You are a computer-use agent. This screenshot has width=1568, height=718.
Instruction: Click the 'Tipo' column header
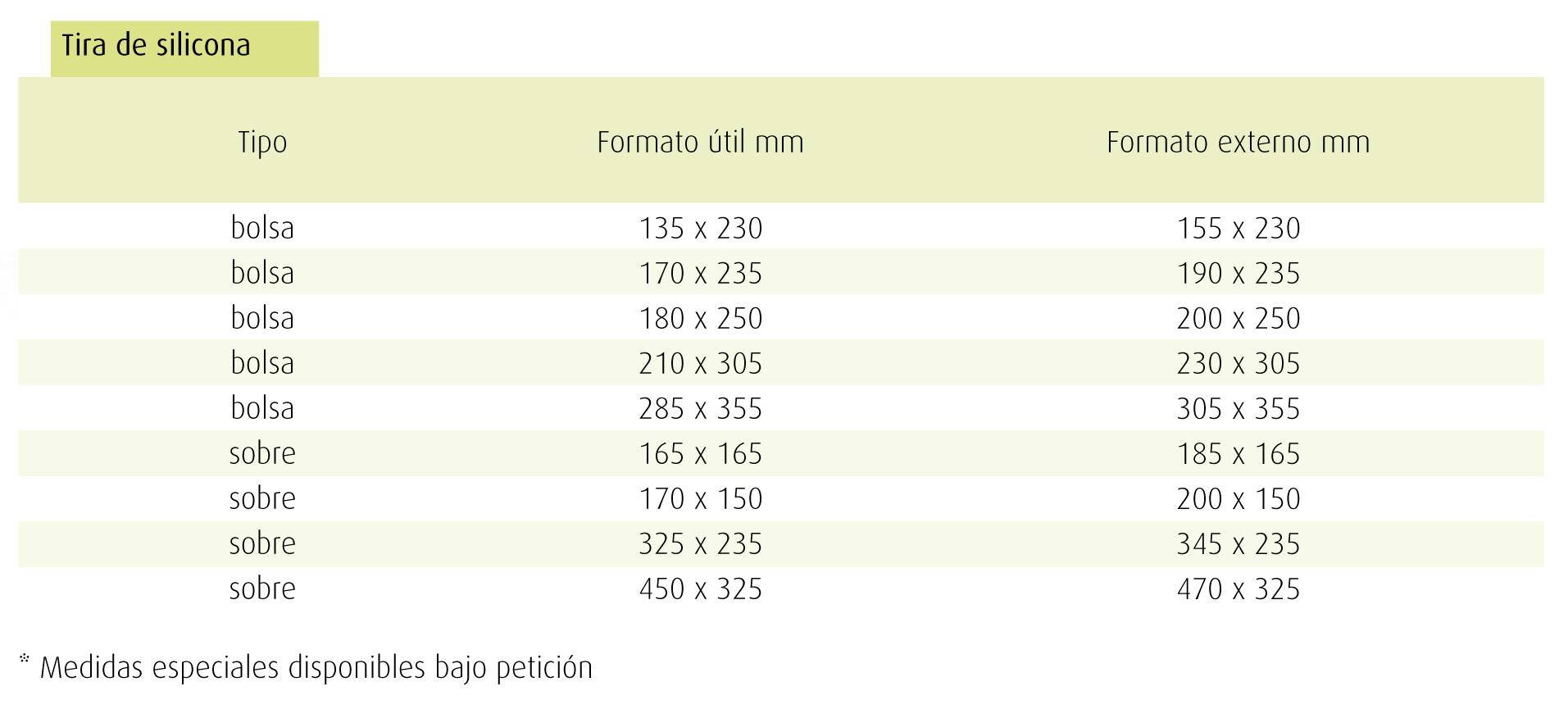(x=262, y=143)
